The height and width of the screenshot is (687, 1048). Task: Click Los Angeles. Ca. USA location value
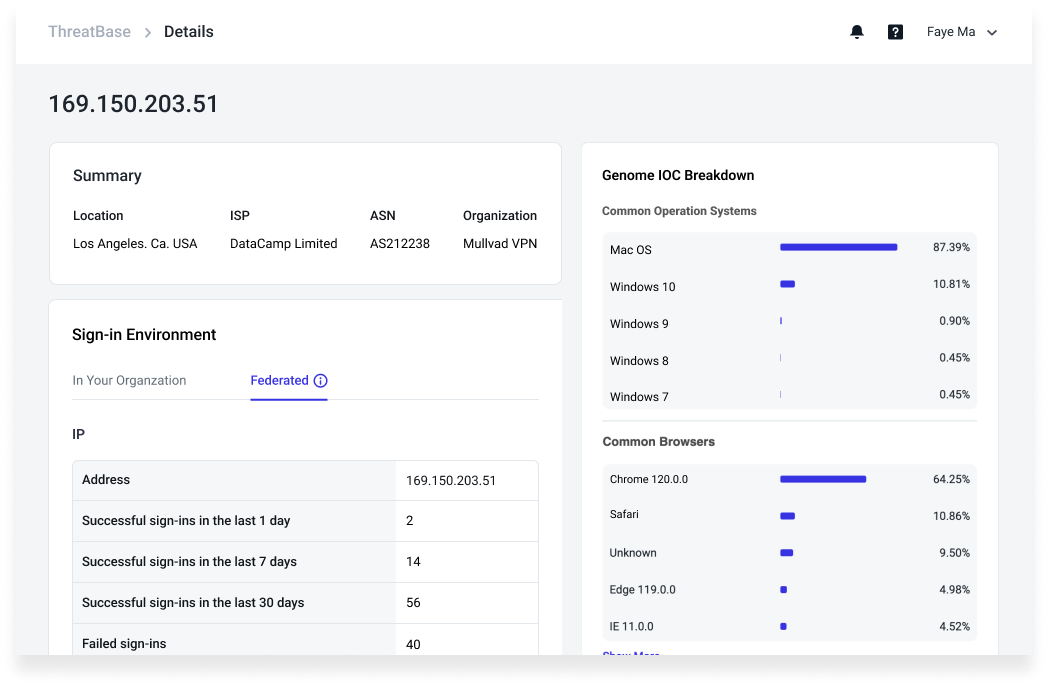[x=135, y=243]
